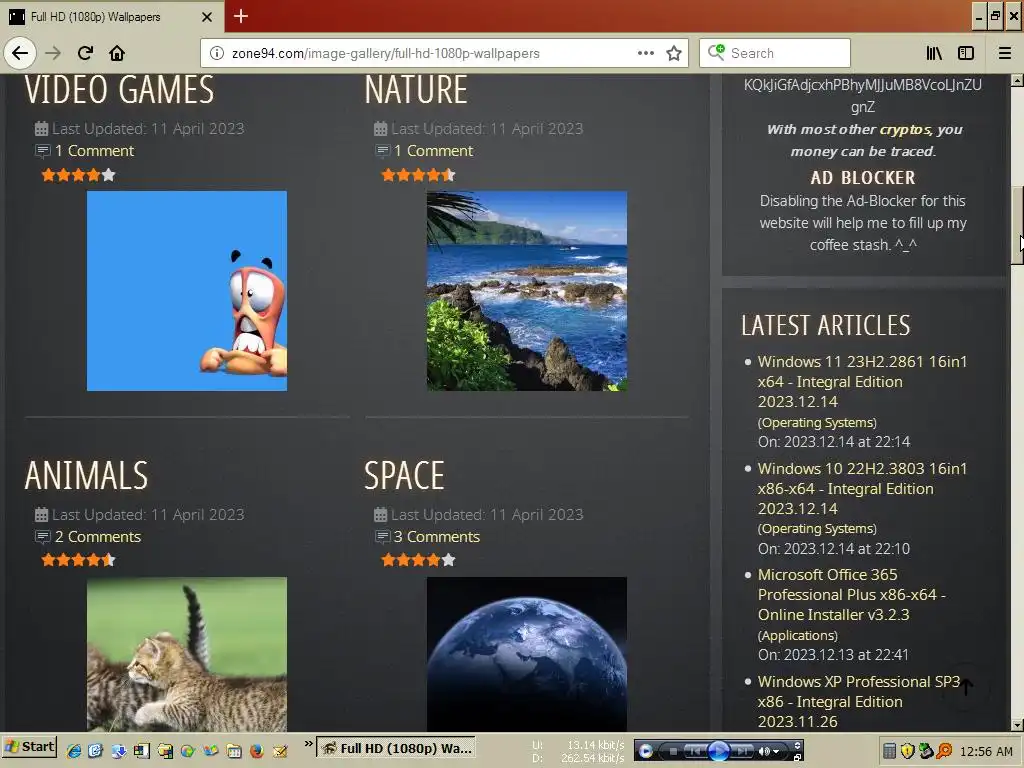1024x768 pixels.
Task: Open the ANIMALS gallery heading
Action: [x=87, y=475]
